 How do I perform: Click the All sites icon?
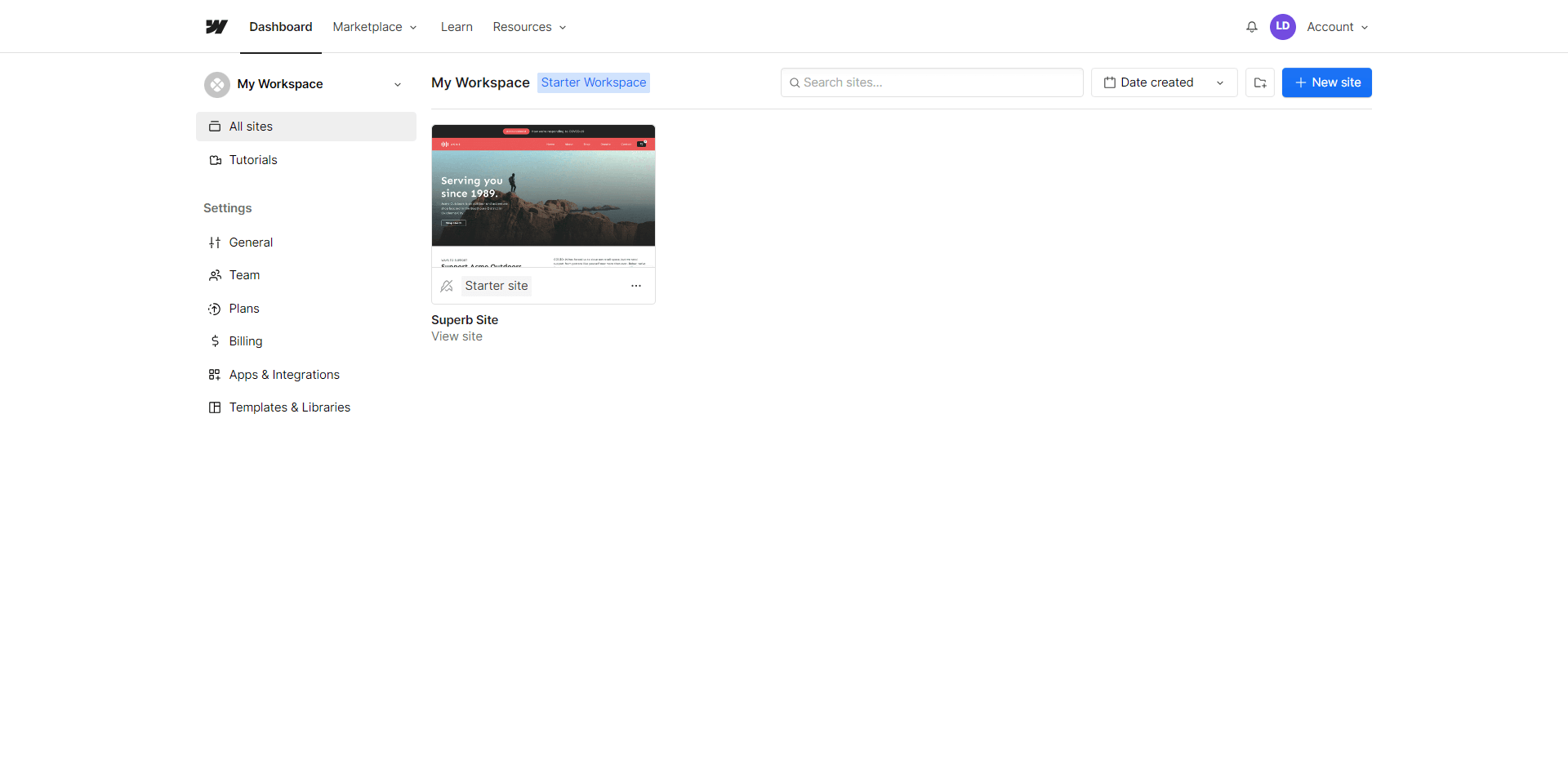pyautogui.click(x=215, y=127)
